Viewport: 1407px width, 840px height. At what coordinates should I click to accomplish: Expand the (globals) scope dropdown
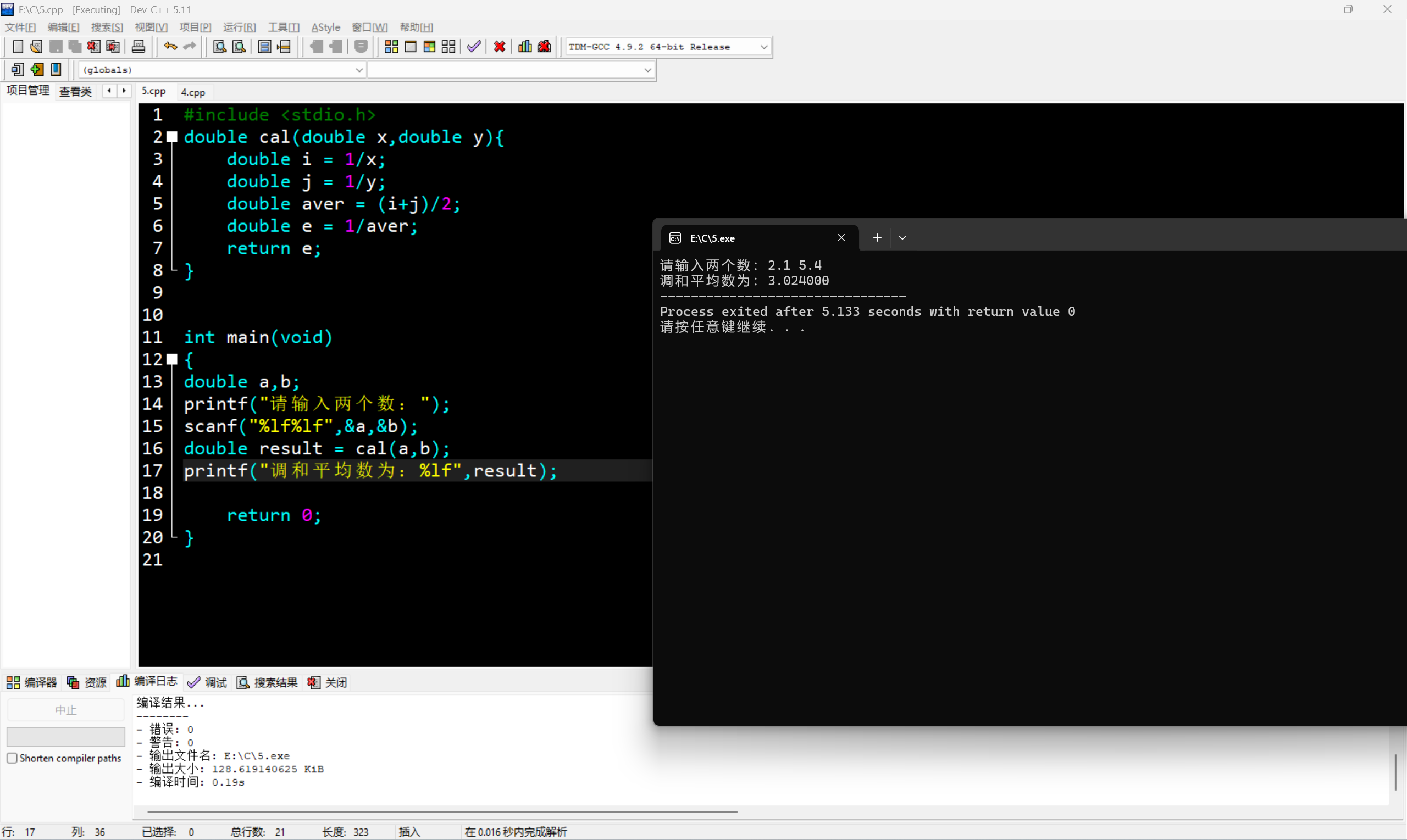click(359, 70)
